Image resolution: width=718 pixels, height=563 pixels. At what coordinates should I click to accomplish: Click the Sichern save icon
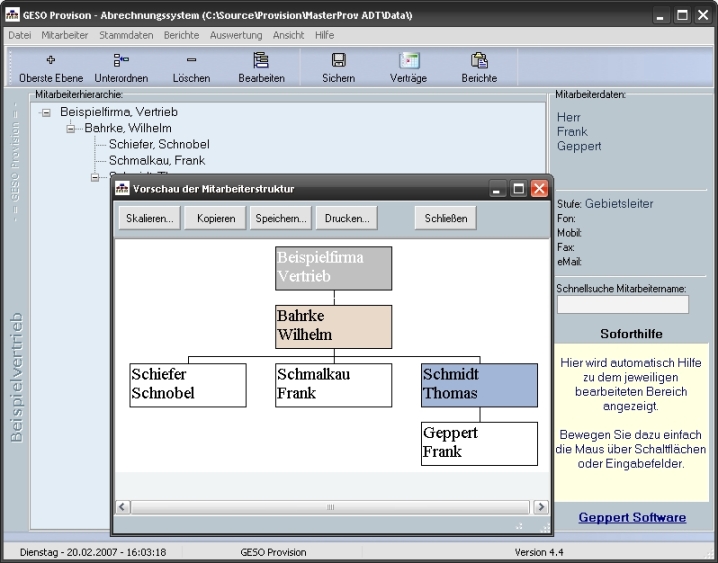[338, 61]
